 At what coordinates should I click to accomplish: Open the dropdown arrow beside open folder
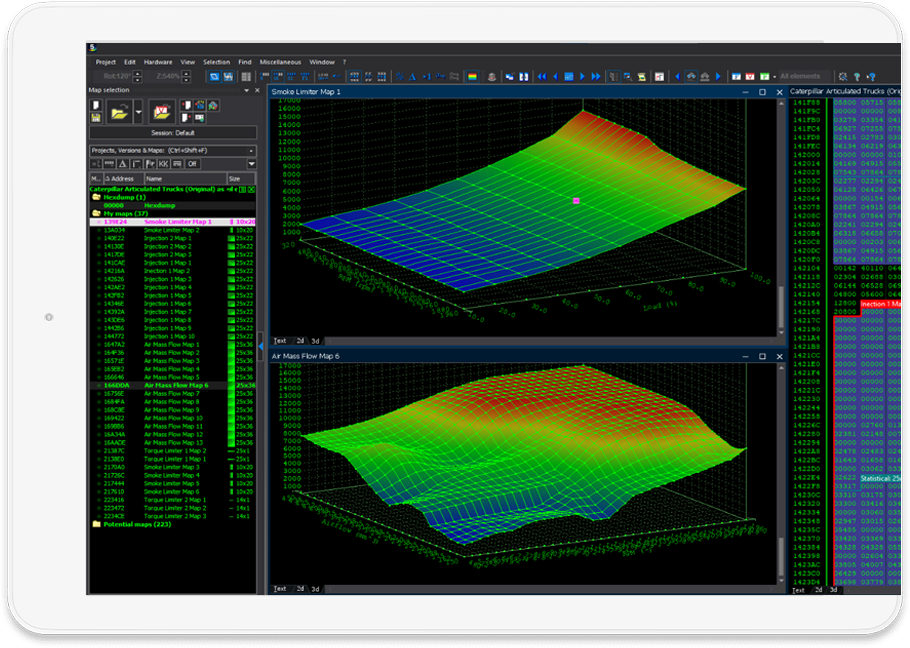(138, 111)
